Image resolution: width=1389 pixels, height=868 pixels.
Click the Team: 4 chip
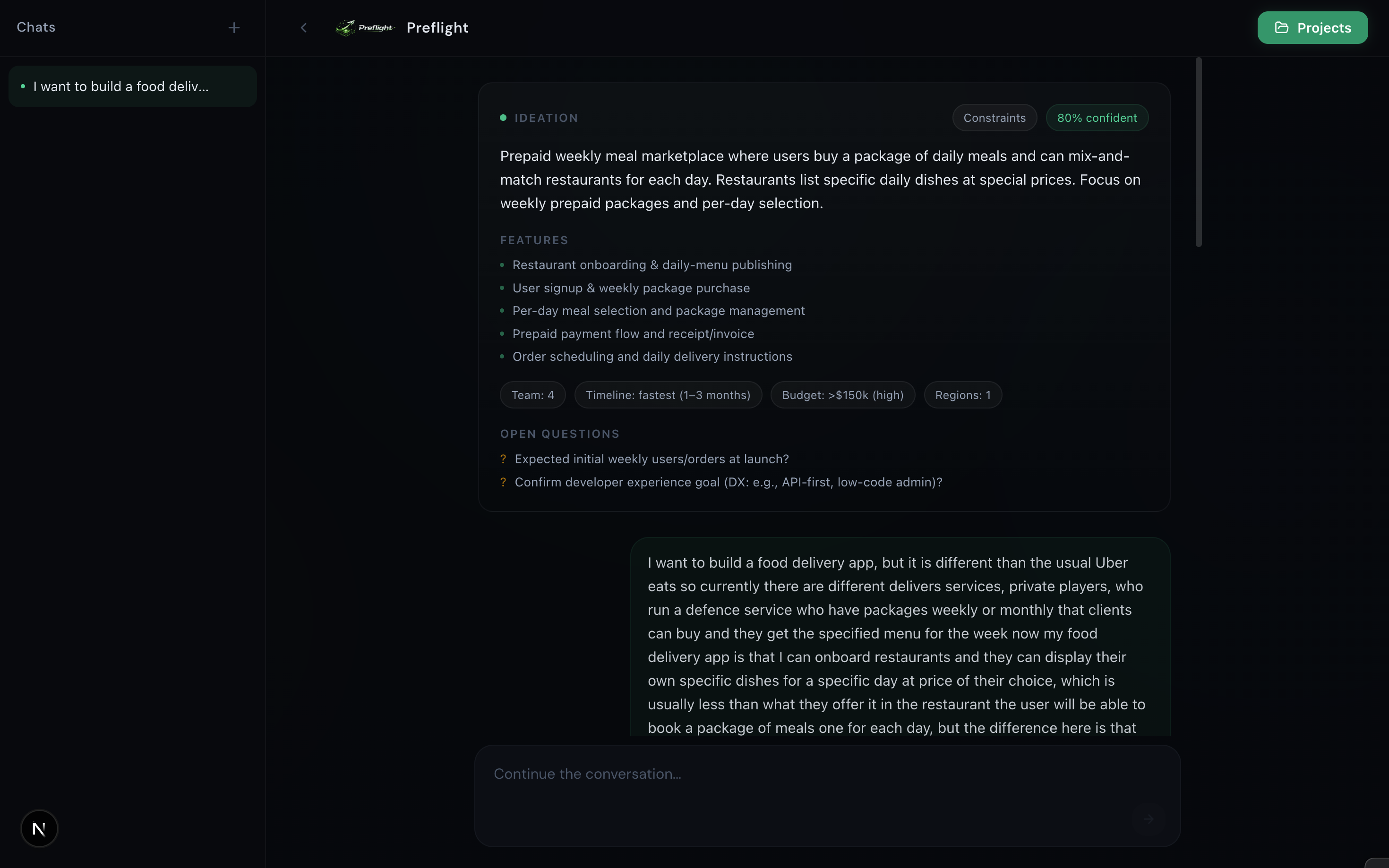[532, 395]
